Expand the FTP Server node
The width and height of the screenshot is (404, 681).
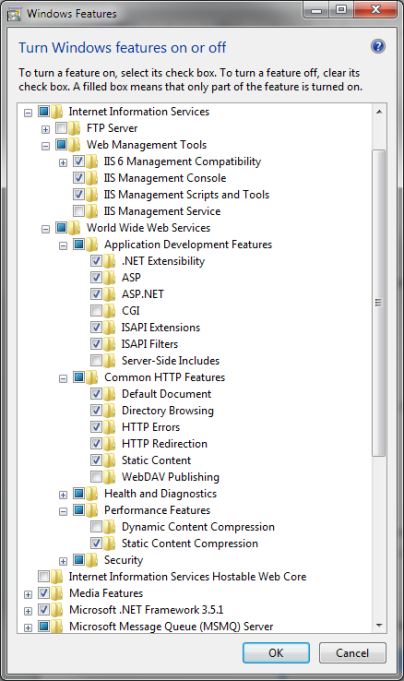(x=46, y=129)
